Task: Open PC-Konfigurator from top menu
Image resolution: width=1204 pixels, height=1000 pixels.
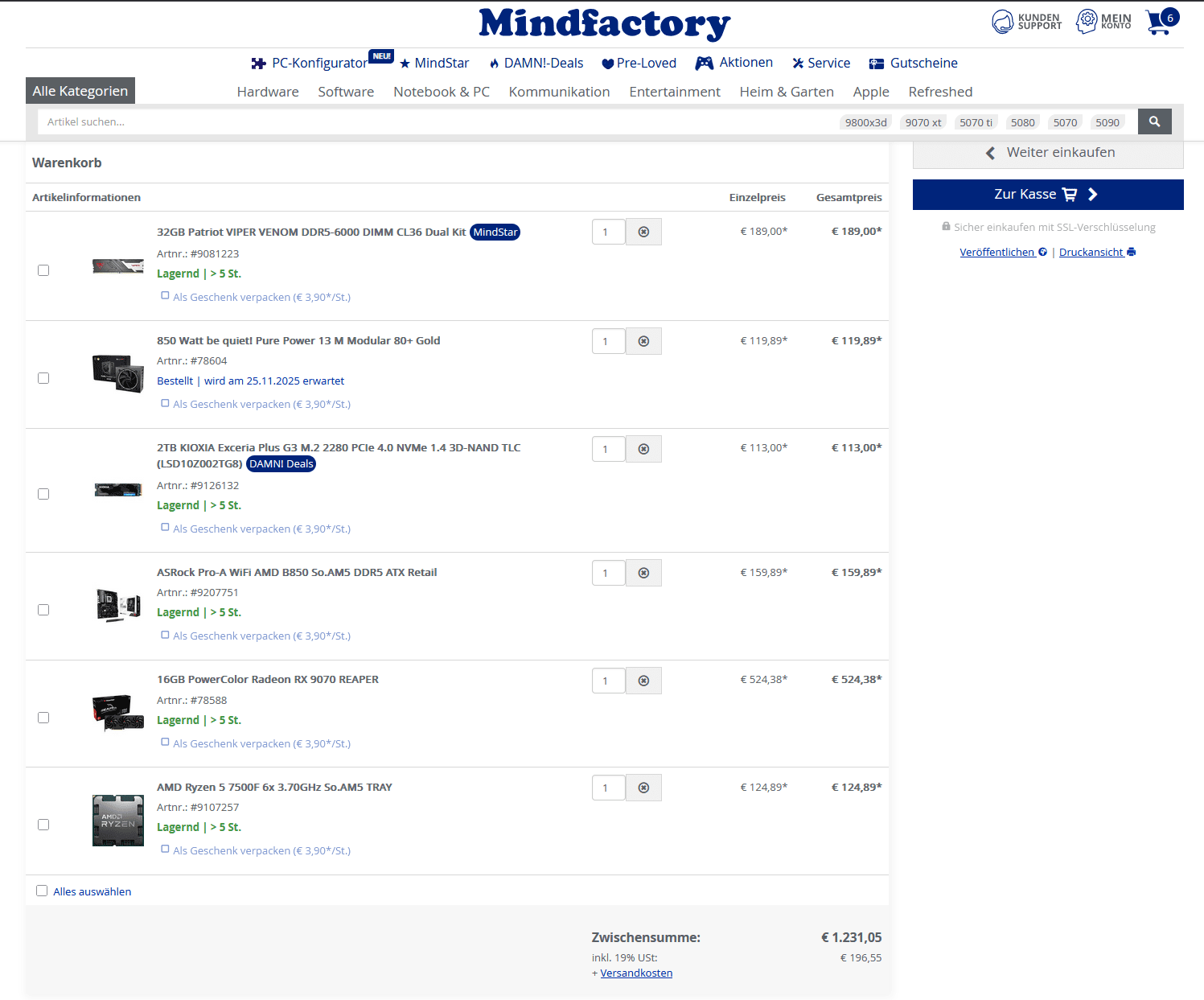Action: pyautogui.click(x=310, y=63)
